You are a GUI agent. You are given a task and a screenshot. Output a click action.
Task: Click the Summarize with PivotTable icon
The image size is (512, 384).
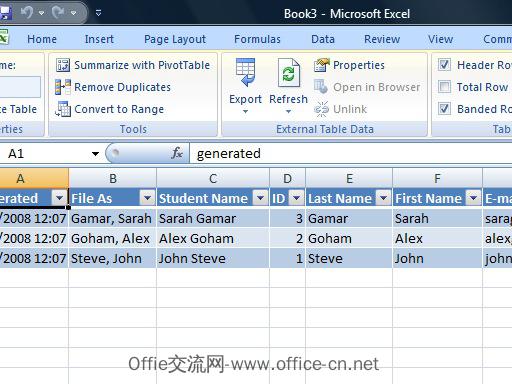(63, 65)
